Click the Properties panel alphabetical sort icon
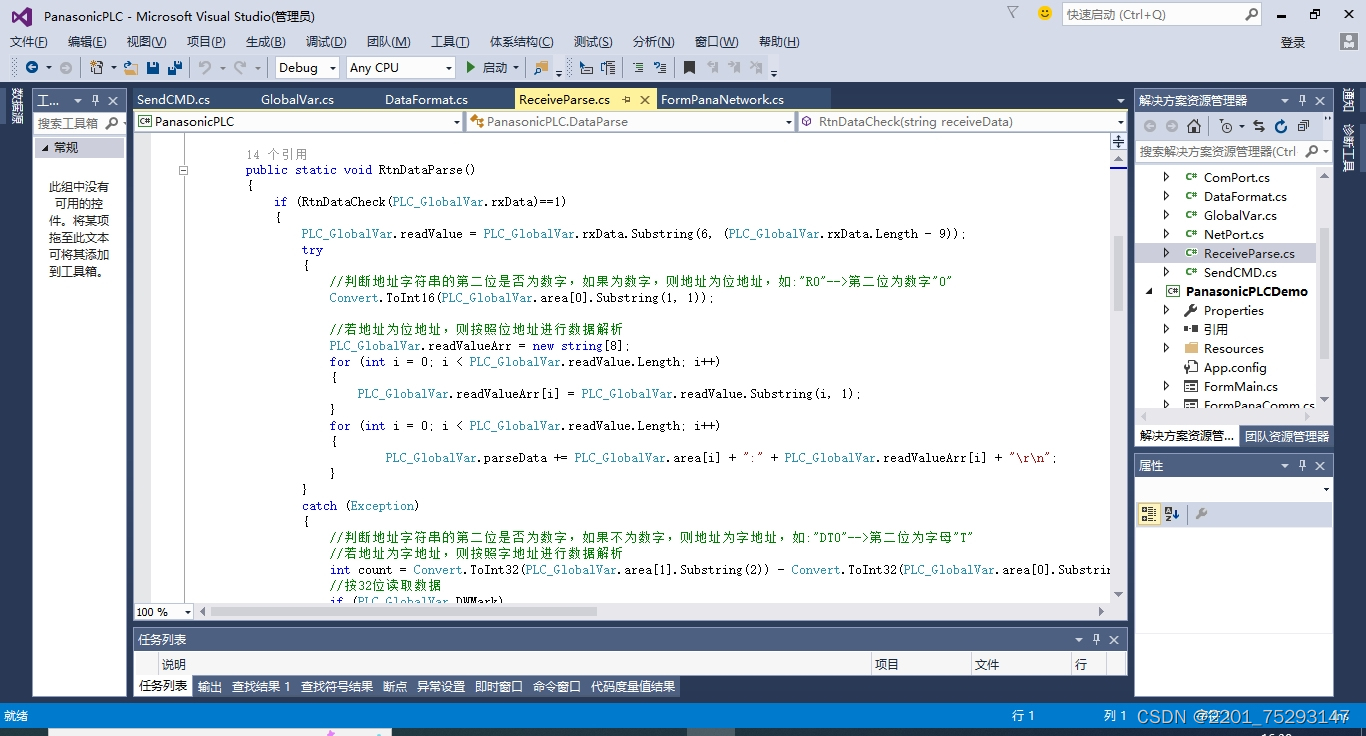1366x736 pixels. (1172, 514)
